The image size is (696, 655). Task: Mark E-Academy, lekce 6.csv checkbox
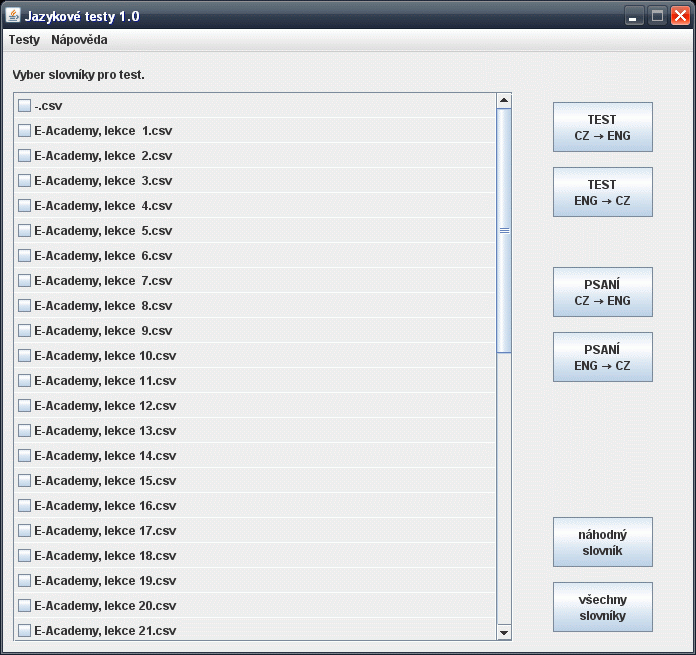[24, 256]
